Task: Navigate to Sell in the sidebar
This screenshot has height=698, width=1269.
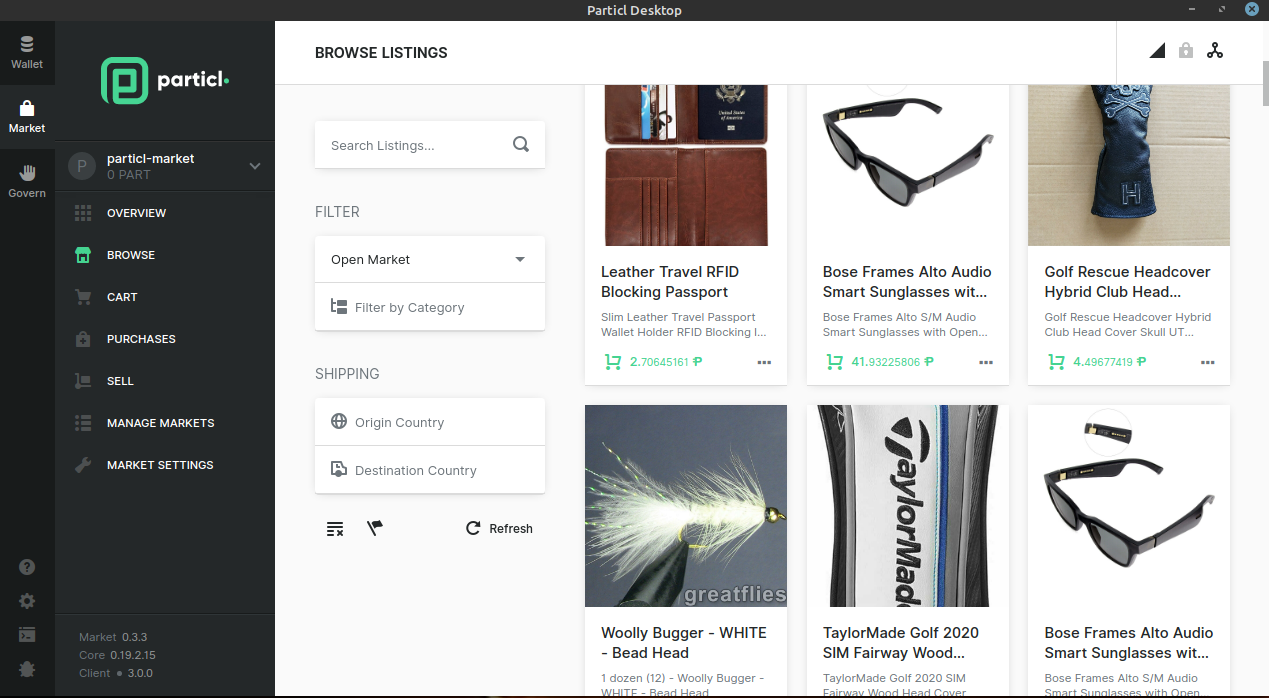Action: pyautogui.click(x=165, y=381)
